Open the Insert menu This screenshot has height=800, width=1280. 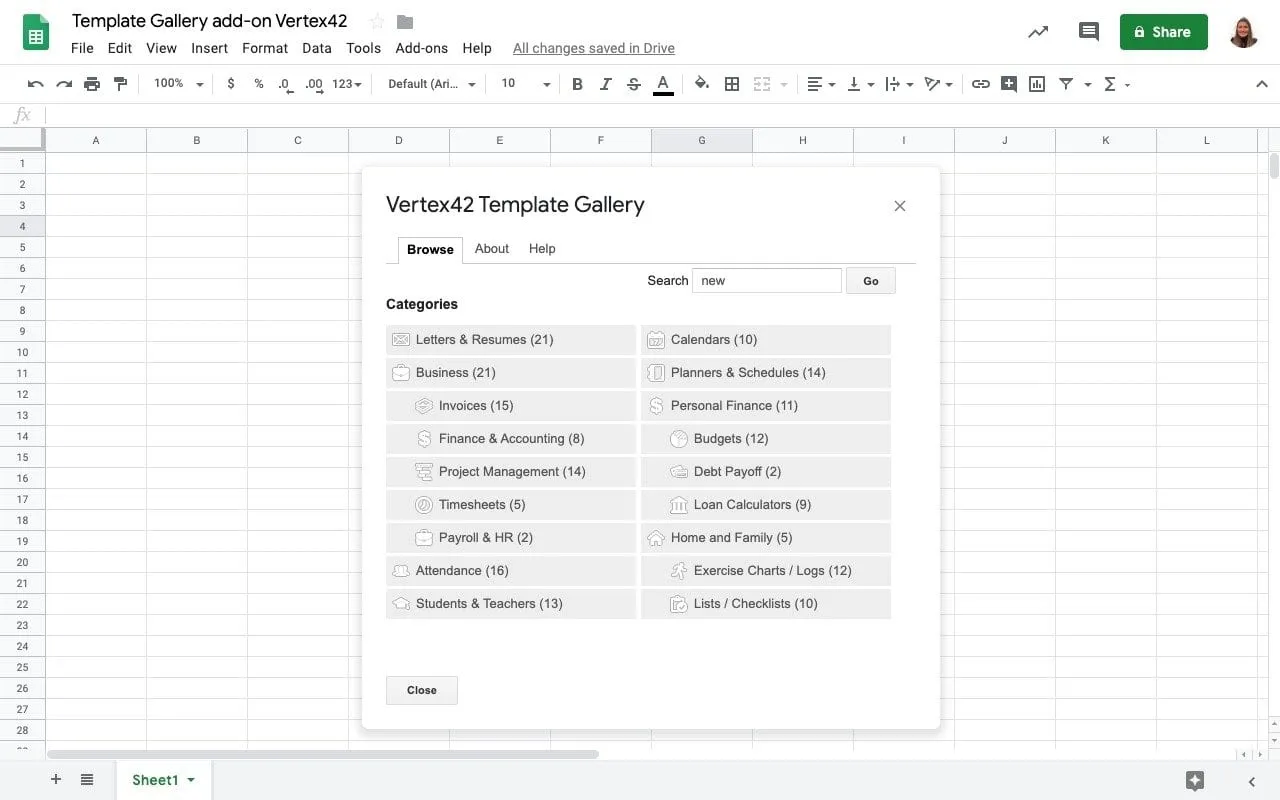pyautogui.click(x=210, y=48)
